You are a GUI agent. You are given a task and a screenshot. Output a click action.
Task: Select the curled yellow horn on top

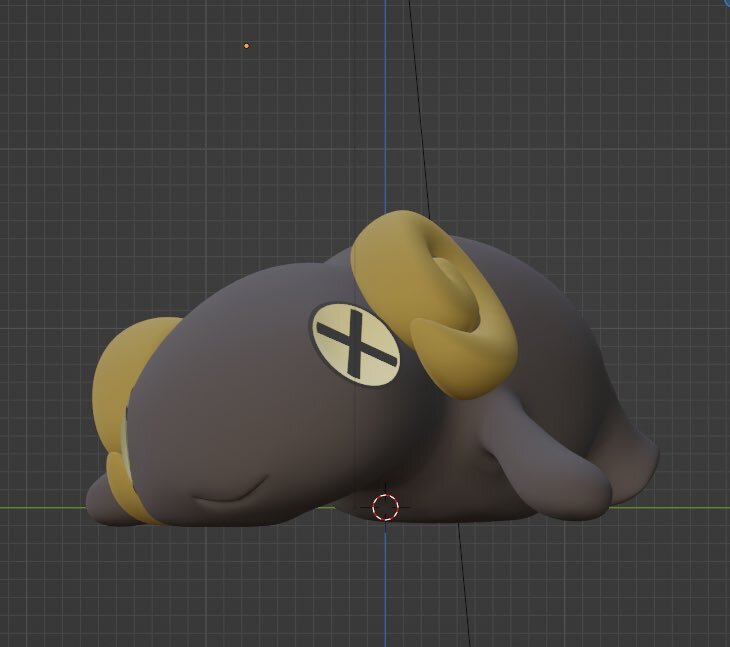pos(434,305)
